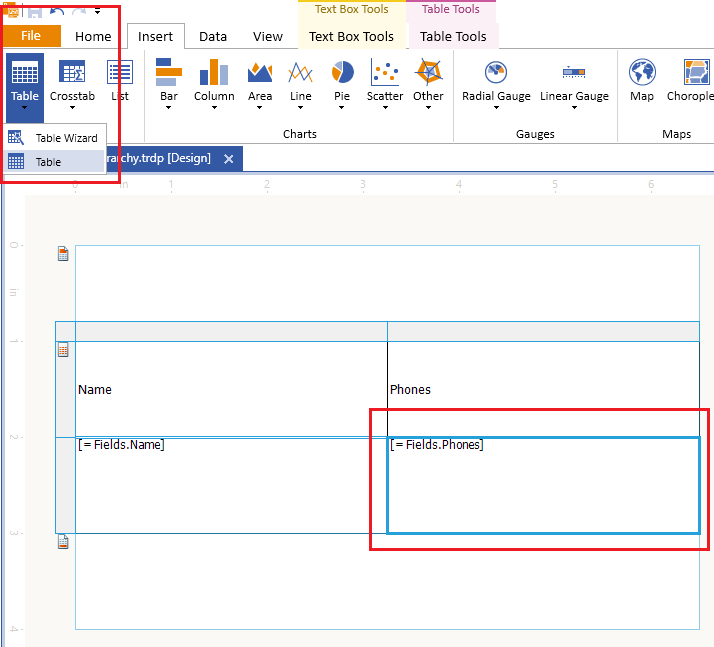Select the Insert ribbon tab
Image resolution: width=714 pixels, height=647 pixels.
click(155, 36)
